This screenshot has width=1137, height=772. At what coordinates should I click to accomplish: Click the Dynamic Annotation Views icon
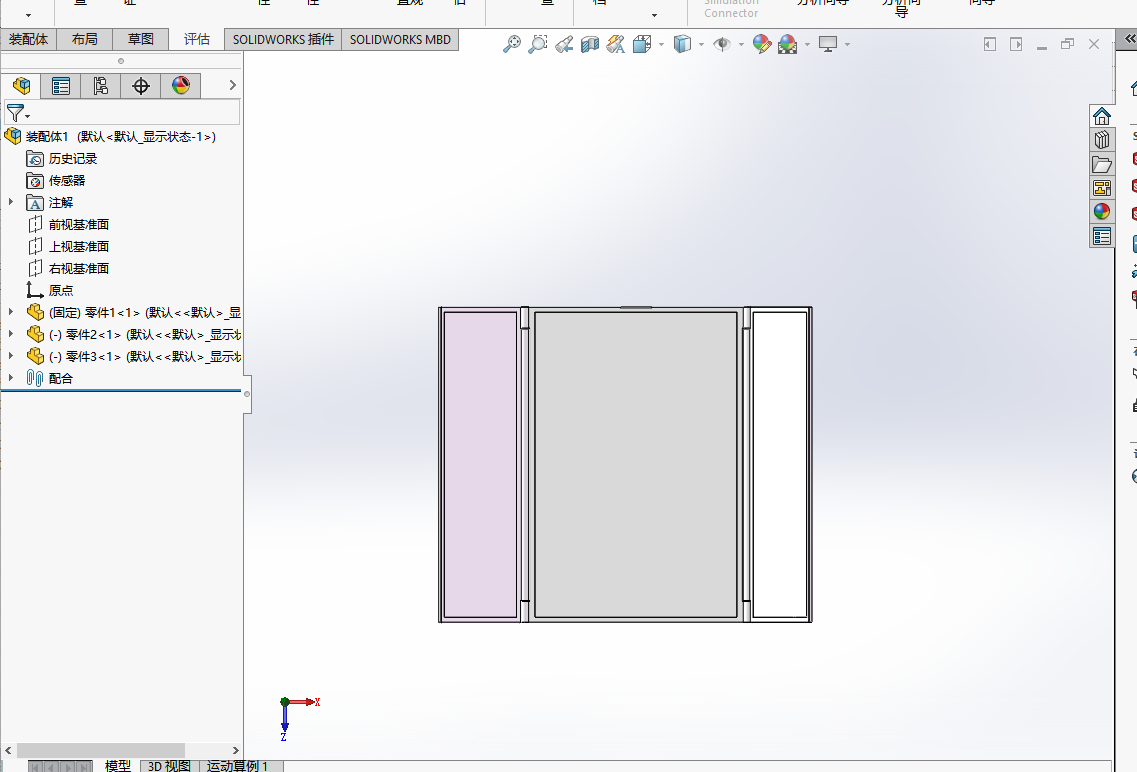[616, 44]
